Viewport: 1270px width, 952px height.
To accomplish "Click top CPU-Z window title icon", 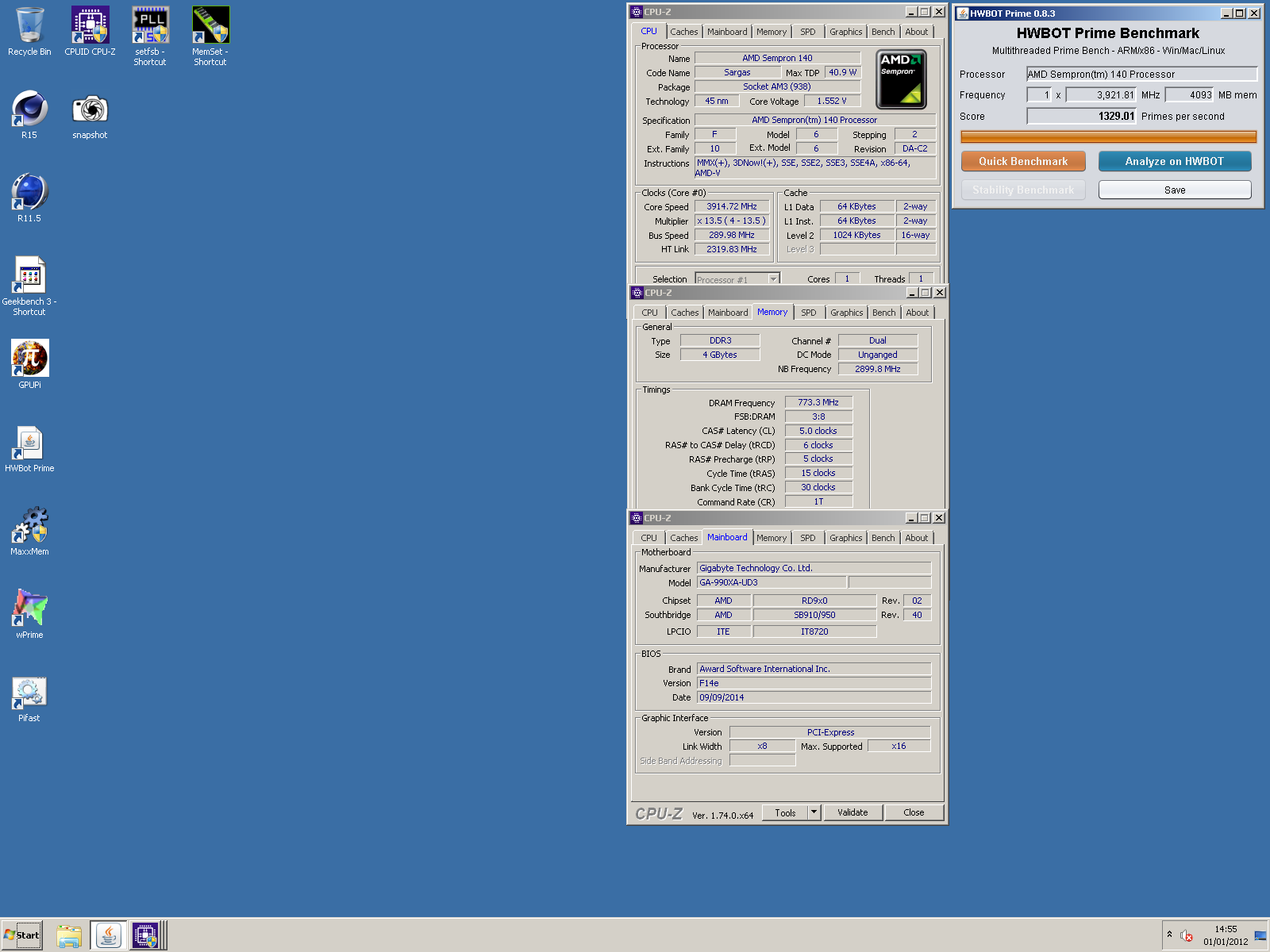I will 637,12.
